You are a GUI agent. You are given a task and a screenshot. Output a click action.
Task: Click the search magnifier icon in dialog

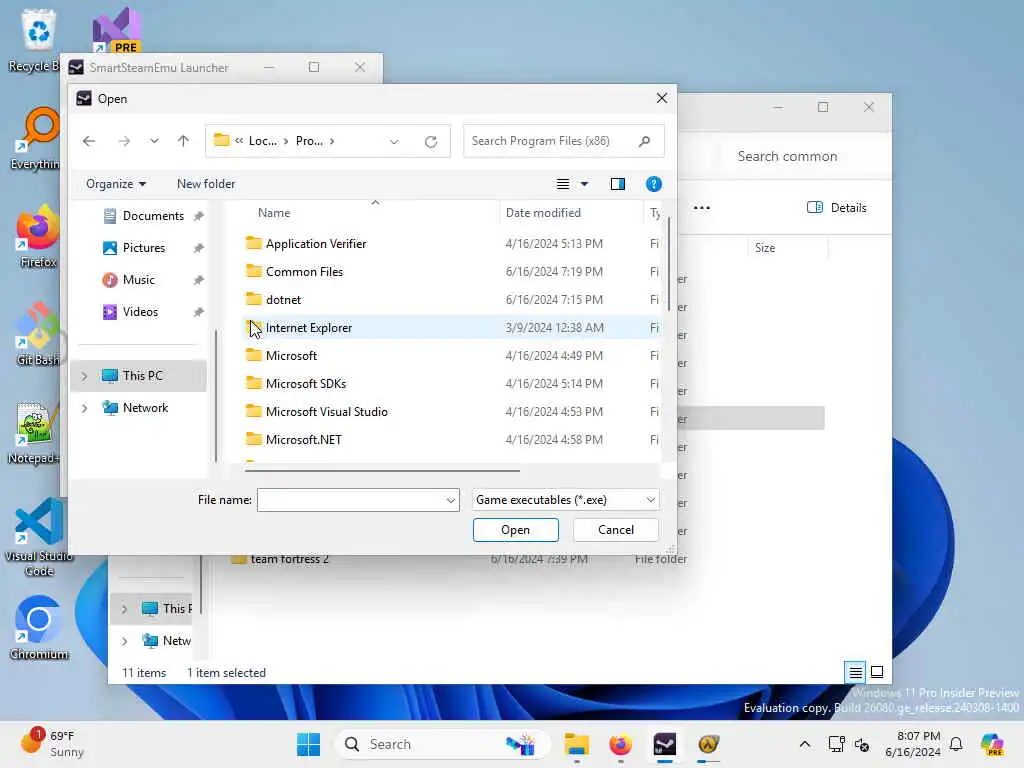[x=645, y=141]
